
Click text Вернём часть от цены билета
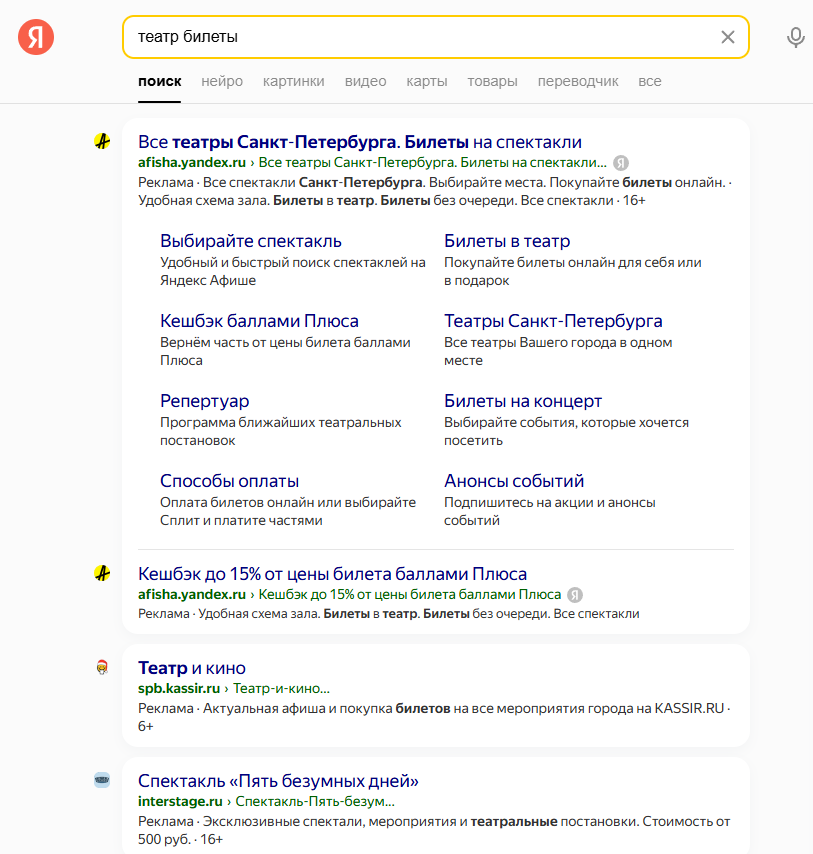tap(285, 351)
